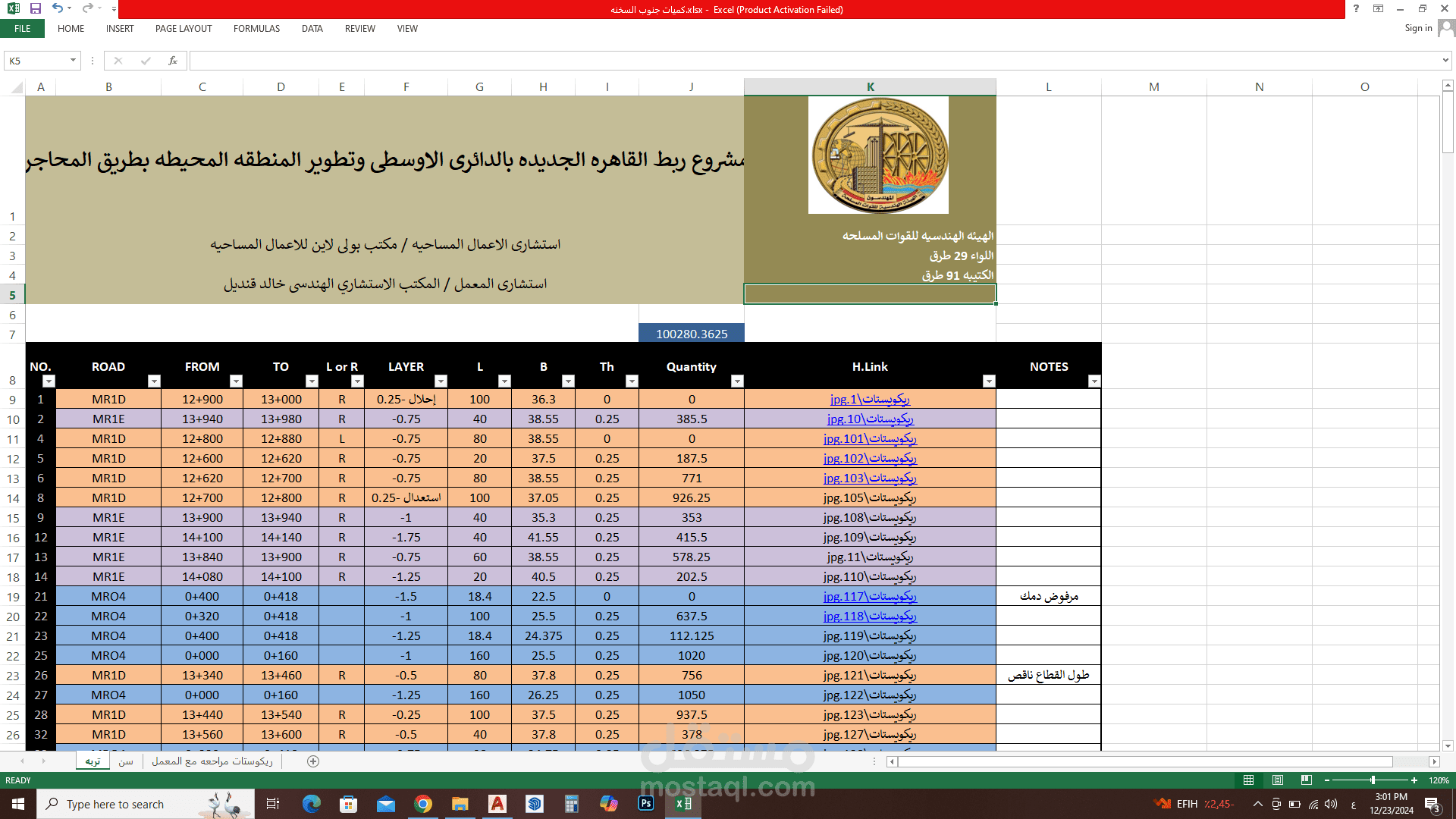Open the Quantity column filter dropdown
Image resolution: width=1456 pixels, height=819 pixels.
736,381
